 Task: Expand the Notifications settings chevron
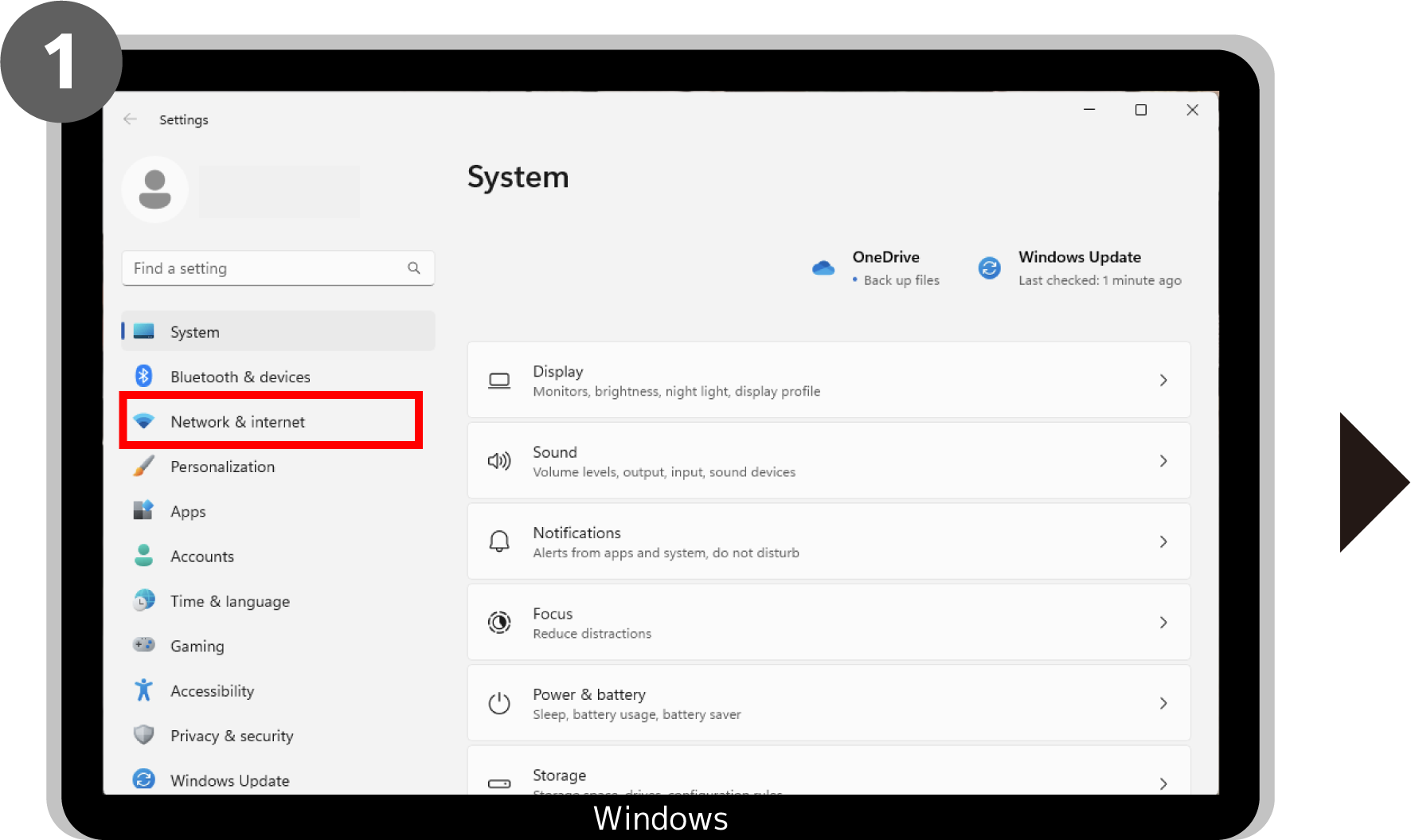point(1163,542)
